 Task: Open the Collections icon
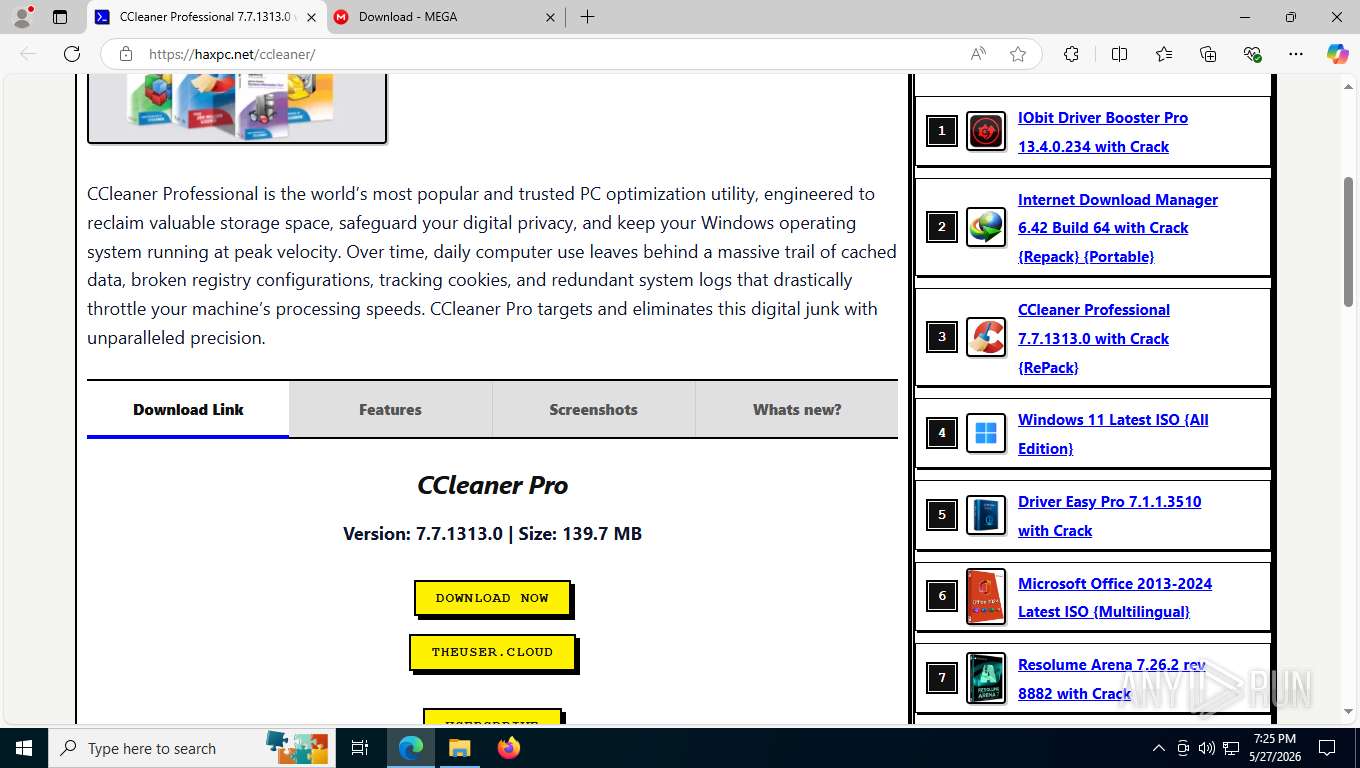1208,54
